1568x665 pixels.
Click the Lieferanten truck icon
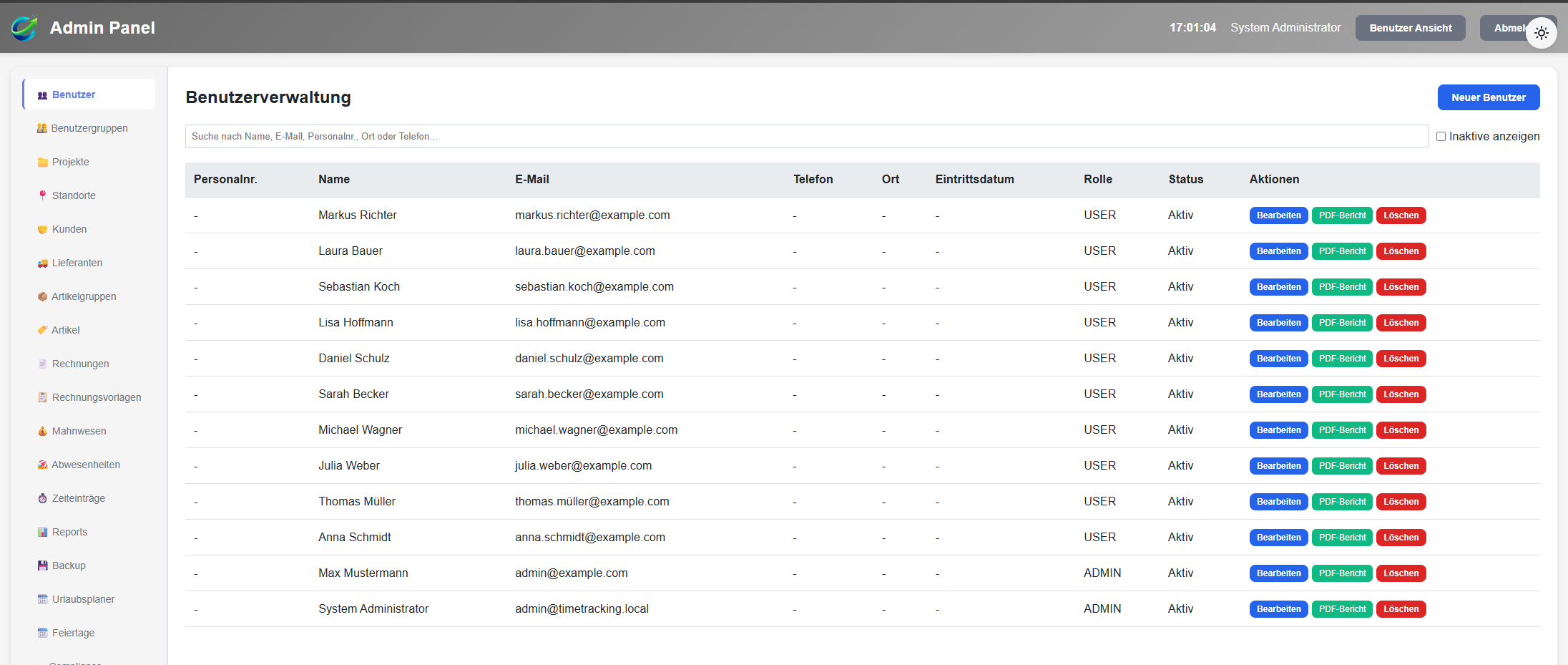(42, 263)
